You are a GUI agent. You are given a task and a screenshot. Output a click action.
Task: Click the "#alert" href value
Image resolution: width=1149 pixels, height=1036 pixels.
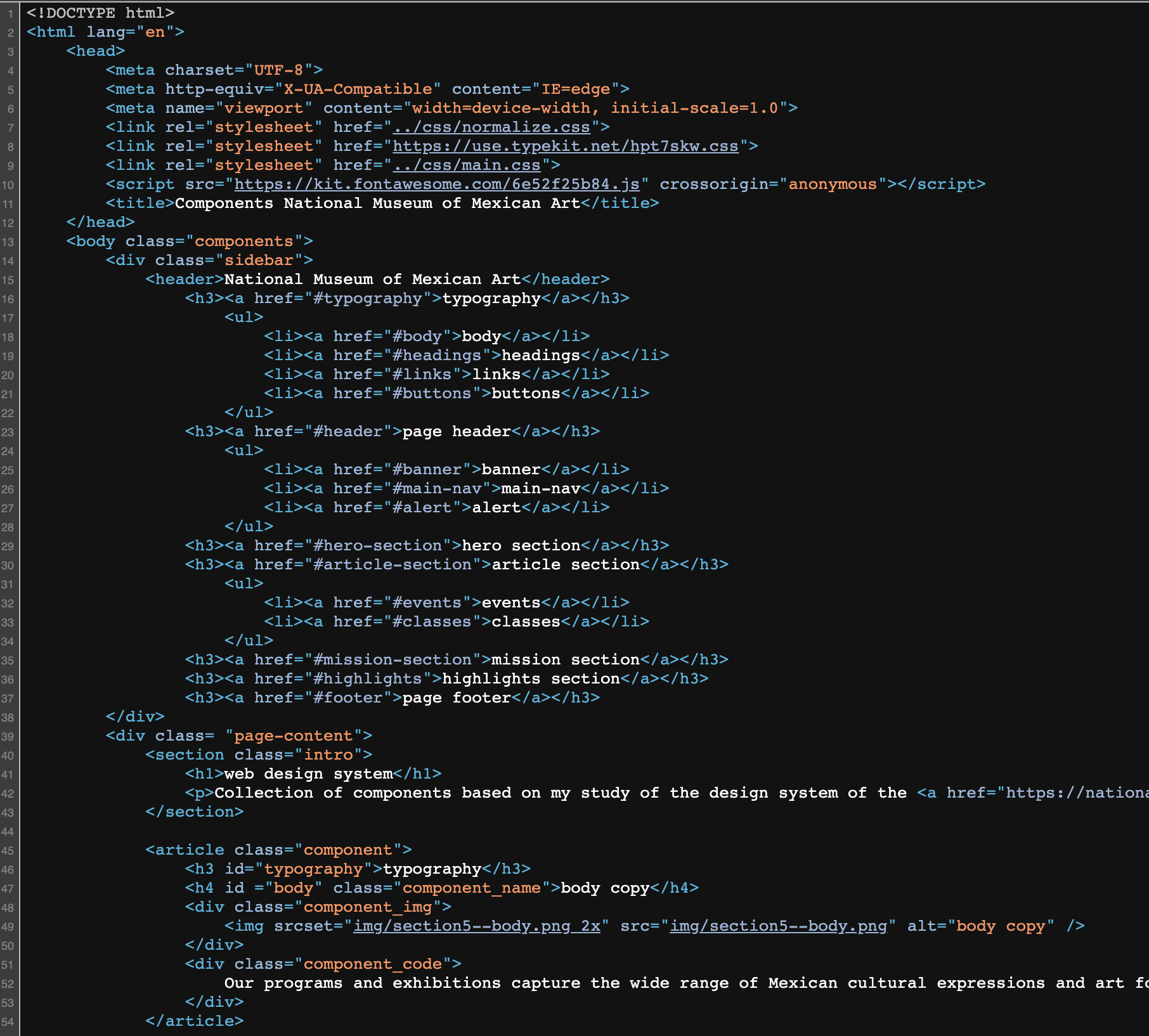point(422,507)
